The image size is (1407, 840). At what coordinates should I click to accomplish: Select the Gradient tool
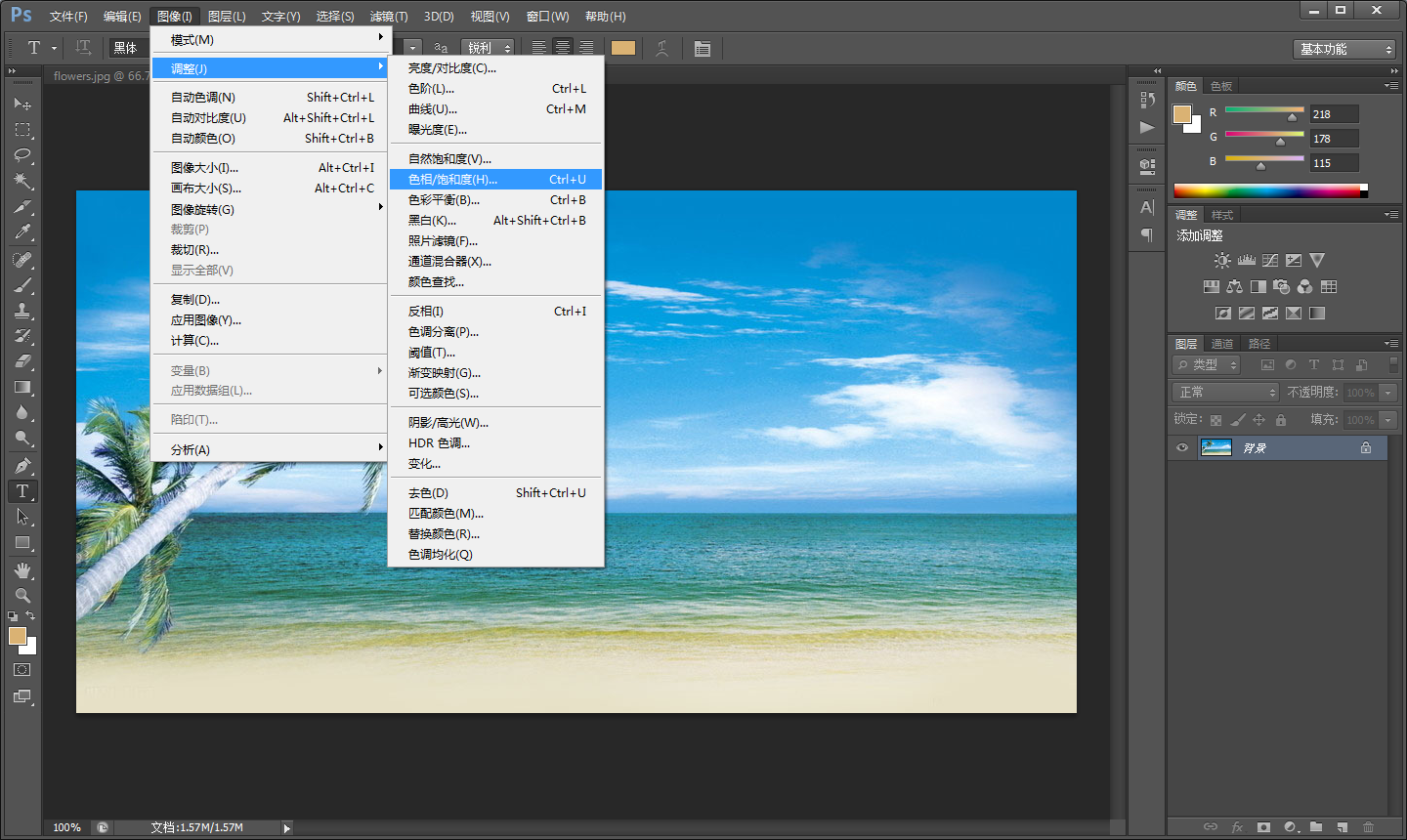pos(22,388)
